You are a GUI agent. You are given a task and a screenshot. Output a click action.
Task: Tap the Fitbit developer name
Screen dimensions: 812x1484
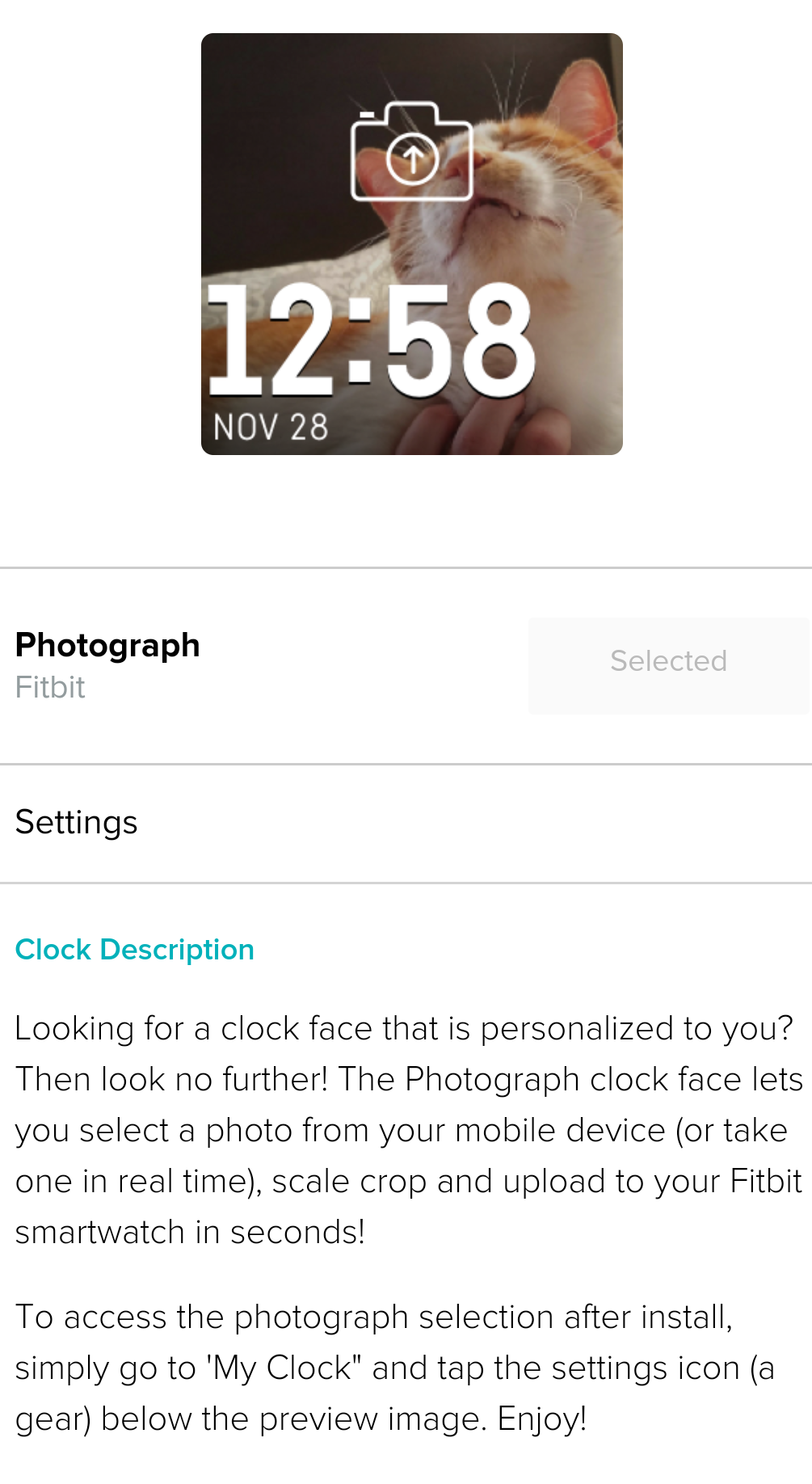click(x=50, y=688)
